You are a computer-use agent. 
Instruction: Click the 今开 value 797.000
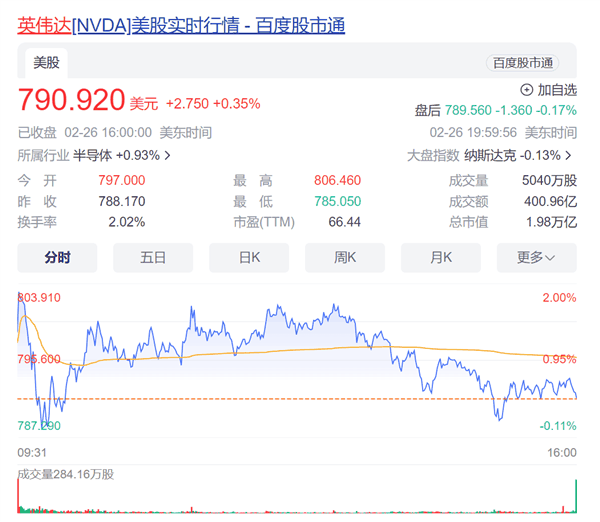pos(122,180)
